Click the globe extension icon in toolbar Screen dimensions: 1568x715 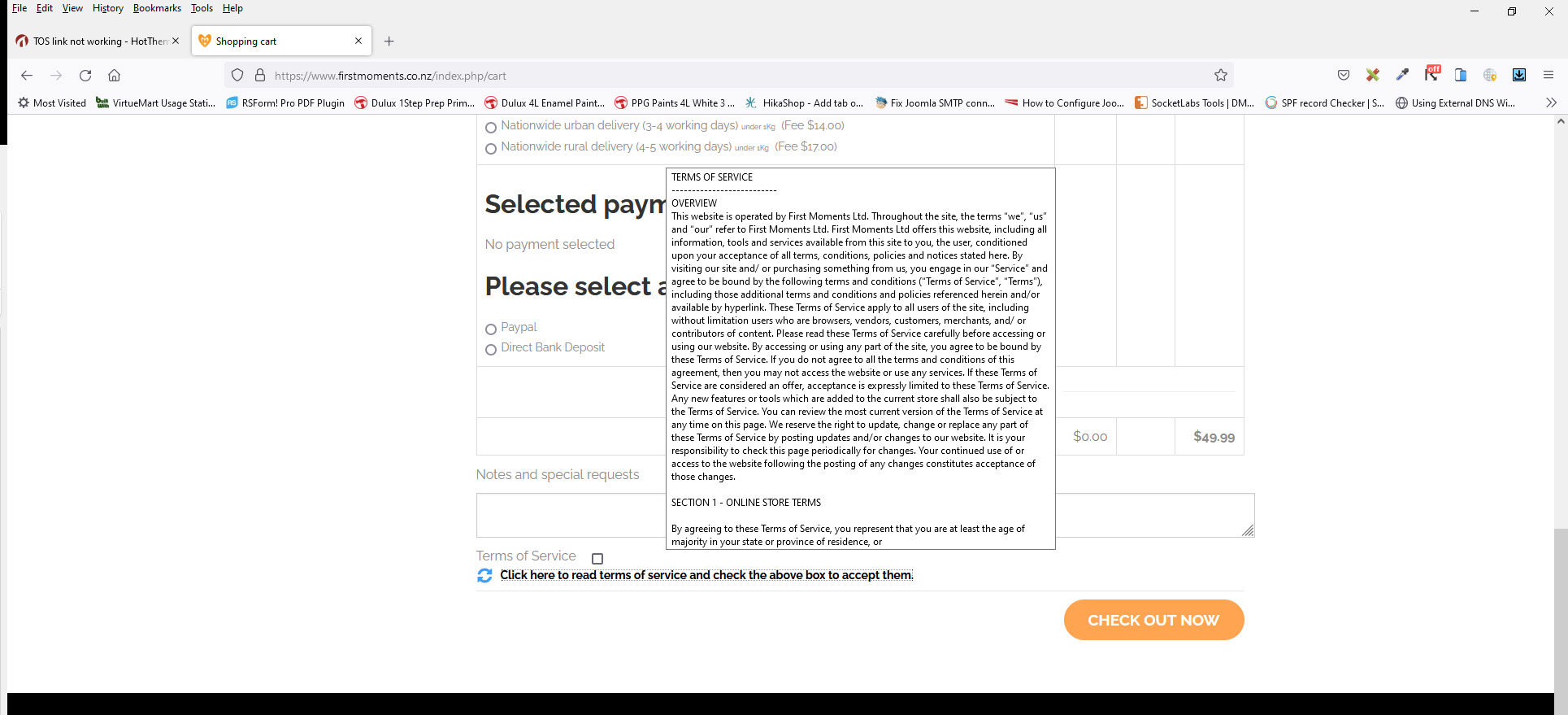point(1490,75)
